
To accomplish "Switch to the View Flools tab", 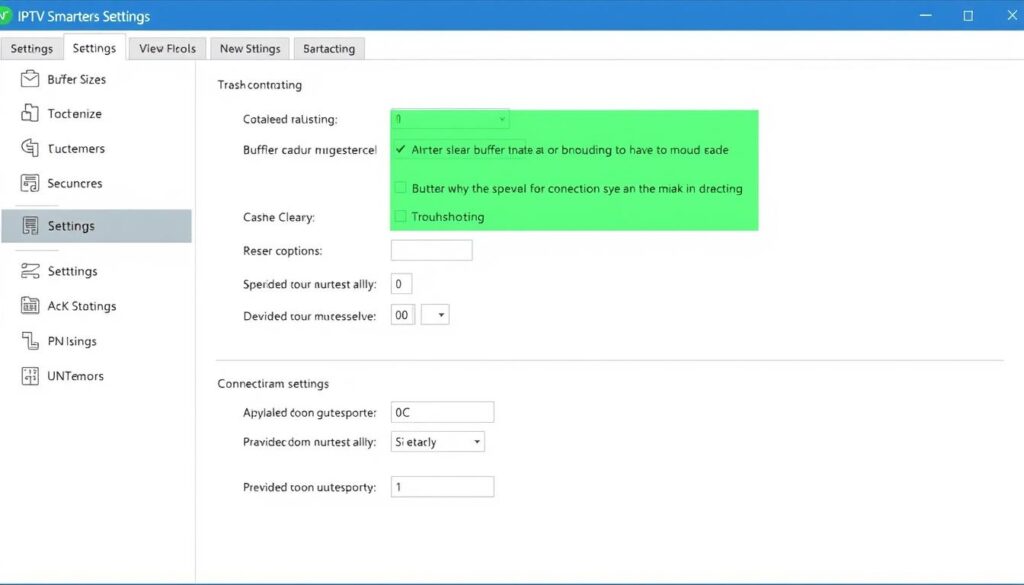I will coord(166,48).
